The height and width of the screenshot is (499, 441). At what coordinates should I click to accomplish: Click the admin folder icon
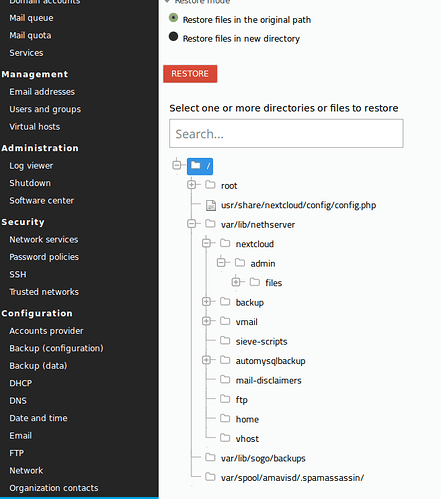240,263
